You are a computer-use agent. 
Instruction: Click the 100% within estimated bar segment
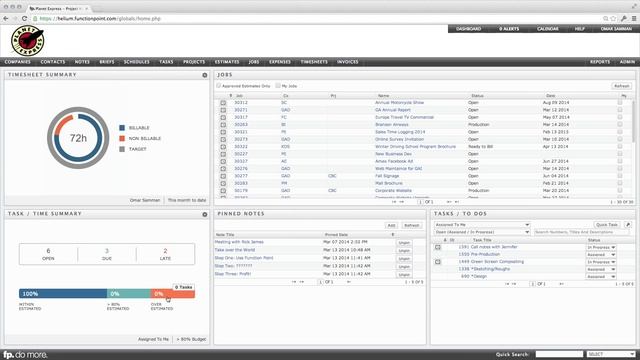coord(63,293)
